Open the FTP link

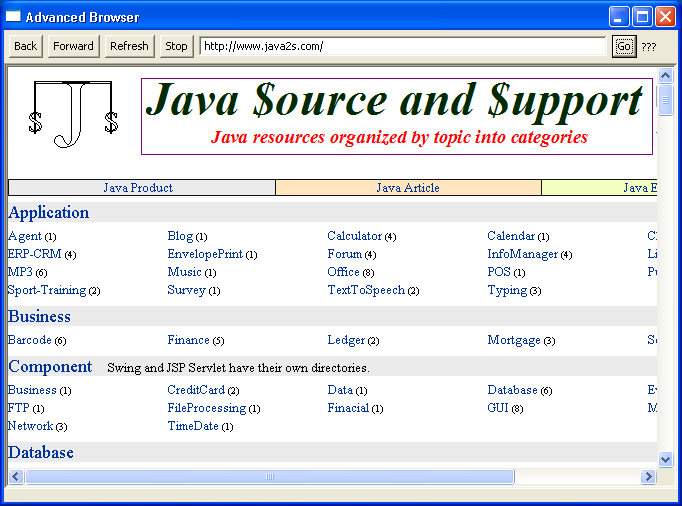point(19,408)
